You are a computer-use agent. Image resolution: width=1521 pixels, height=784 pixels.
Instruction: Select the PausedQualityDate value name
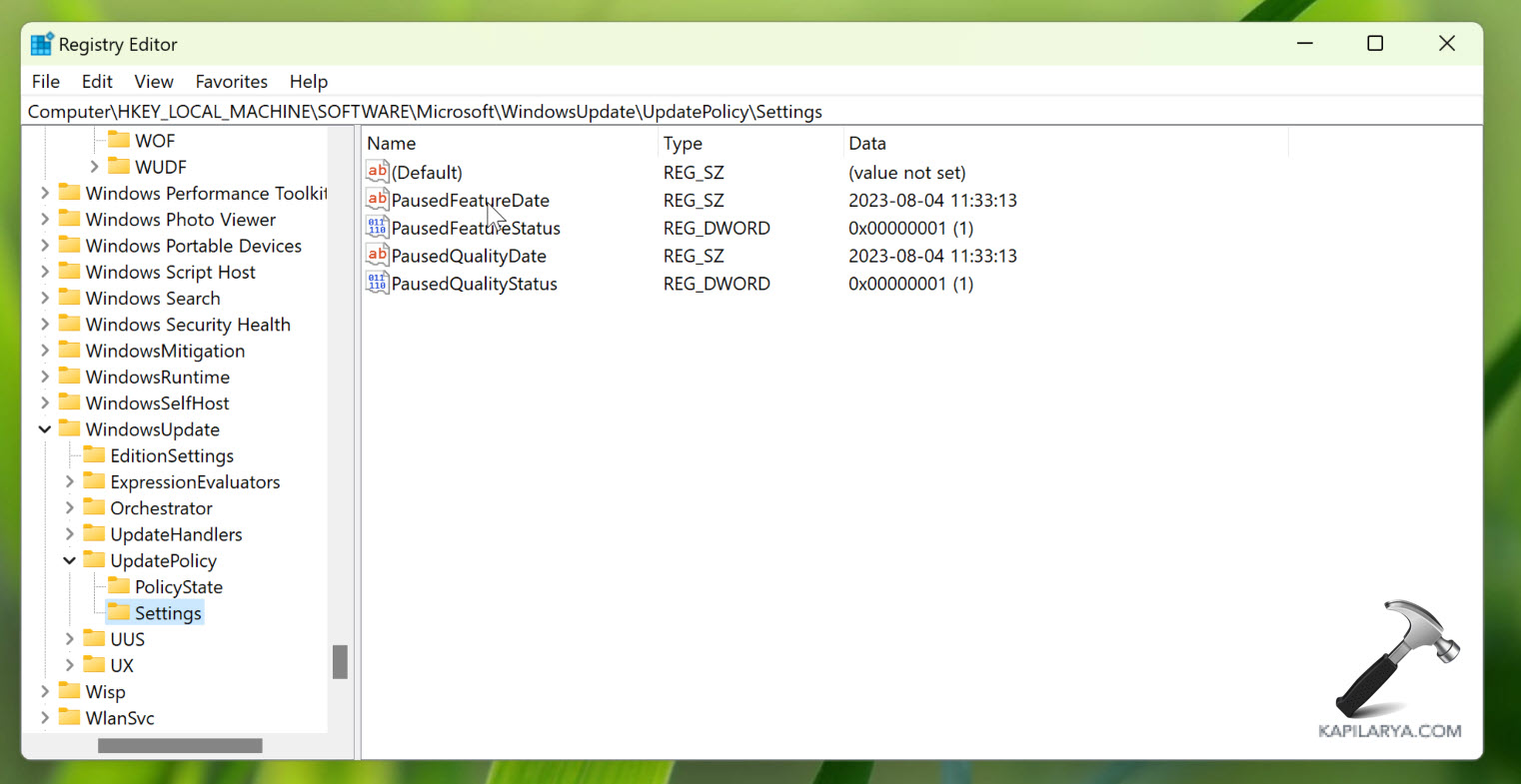[469, 257]
